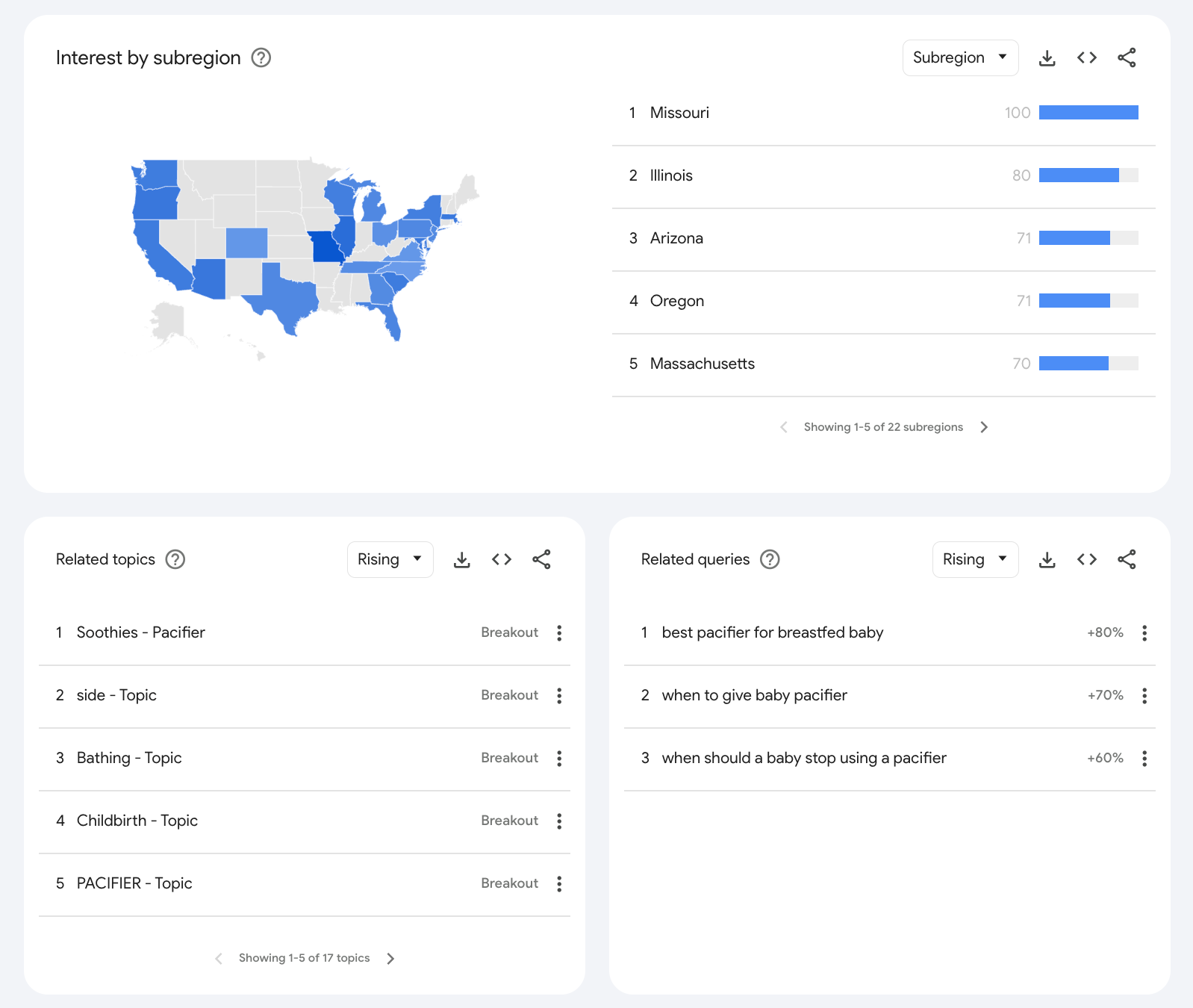The width and height of the screenshot is (1193, 1008).
Task: Click the Illinois interest bar
Action: (x=1088, y=175)
